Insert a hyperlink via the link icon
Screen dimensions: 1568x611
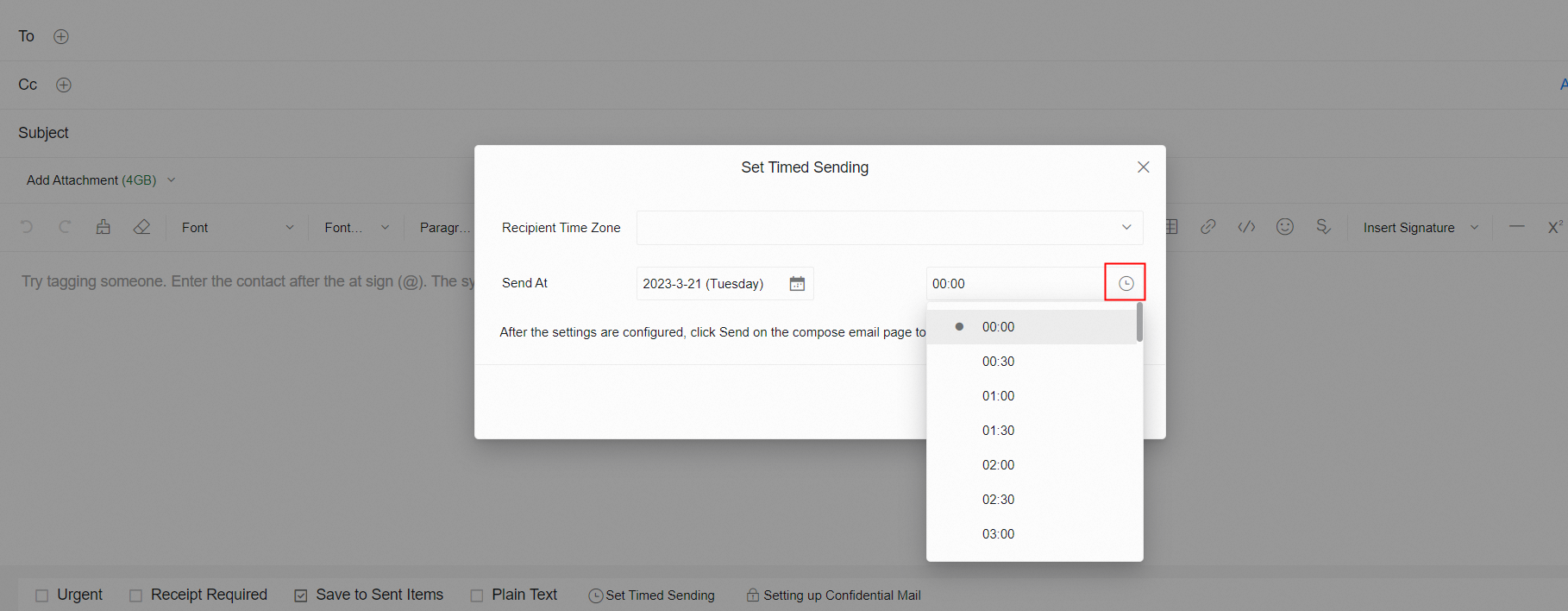click(x=1208, y=227)
